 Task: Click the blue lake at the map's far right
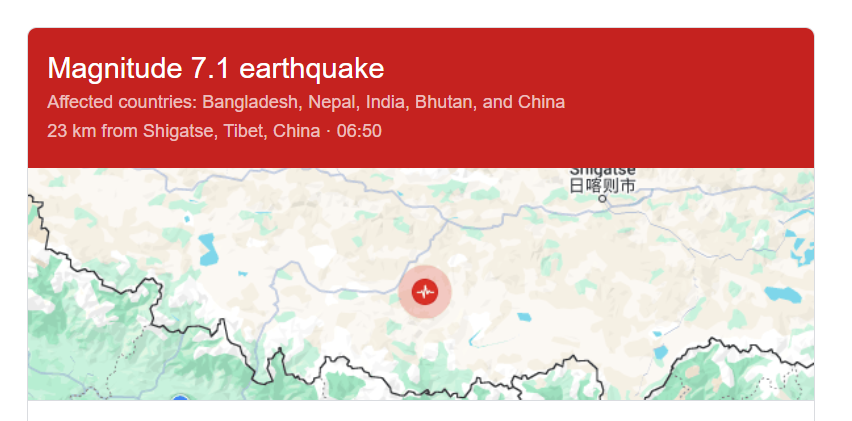pyautogui.click(x=782, y=294)
